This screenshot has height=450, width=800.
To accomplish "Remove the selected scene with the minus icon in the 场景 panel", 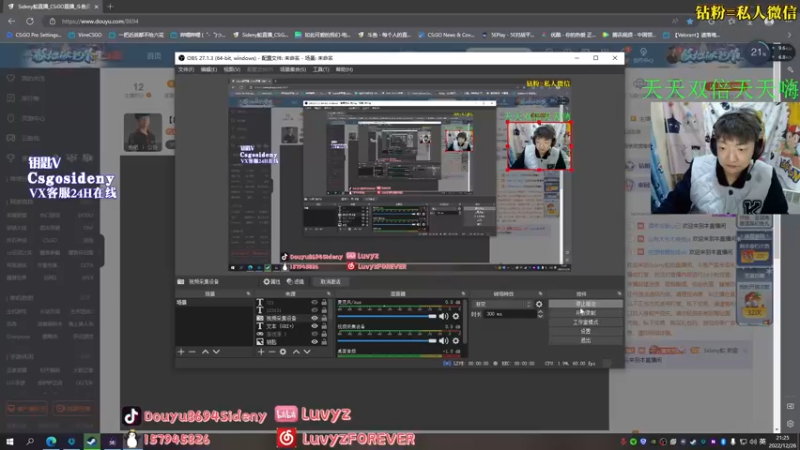I will coord(192,352).
